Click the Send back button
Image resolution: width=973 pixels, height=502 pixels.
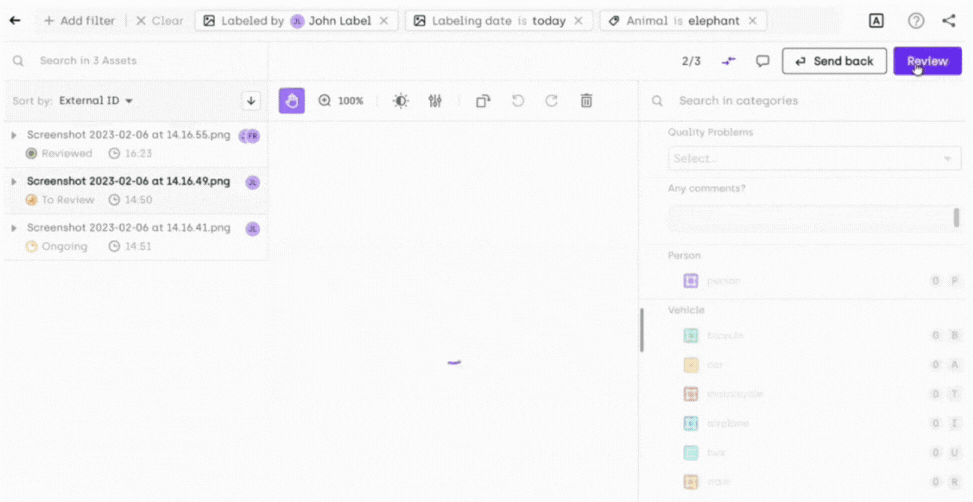tap(834, 61)
